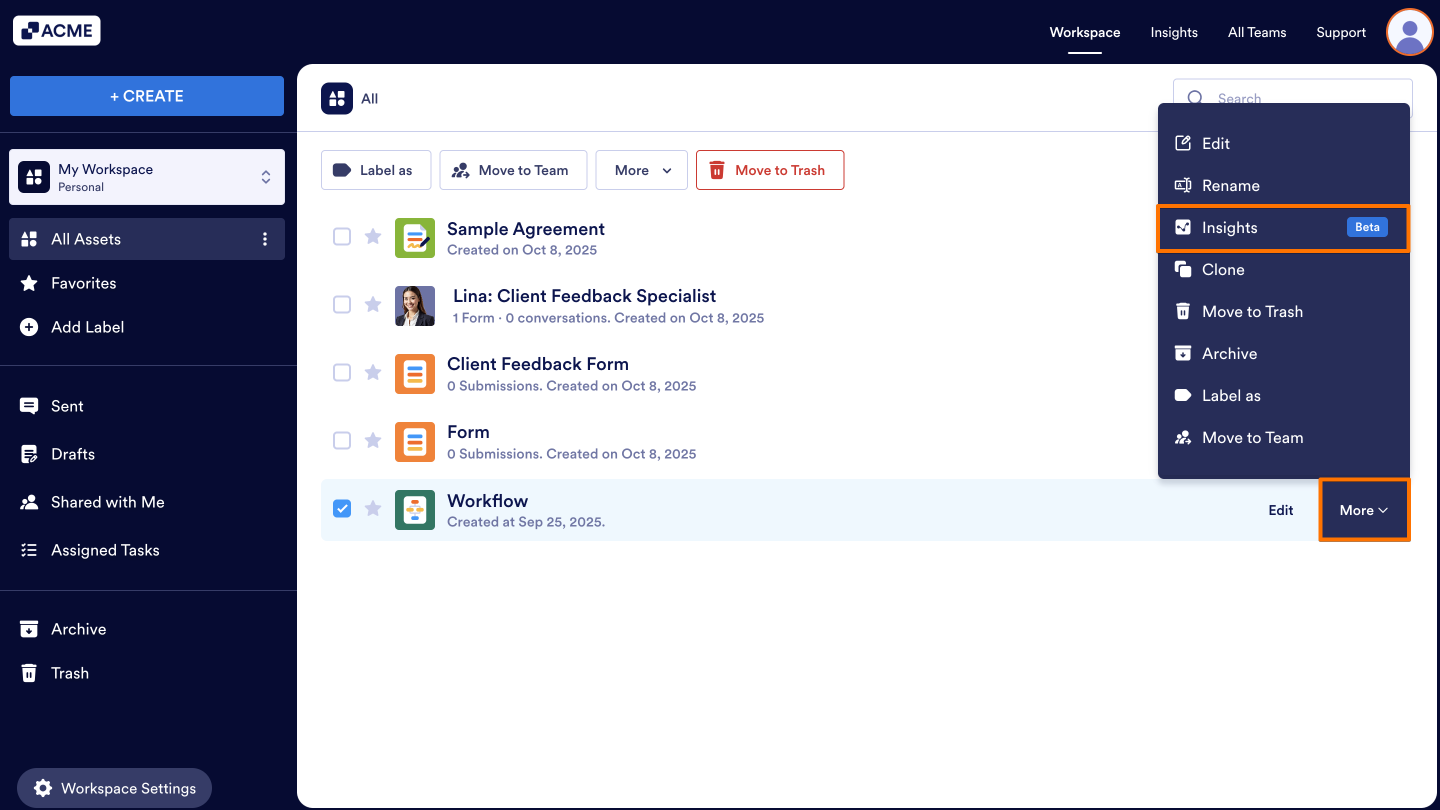Click the CREATE button

(x=146, y=95)
